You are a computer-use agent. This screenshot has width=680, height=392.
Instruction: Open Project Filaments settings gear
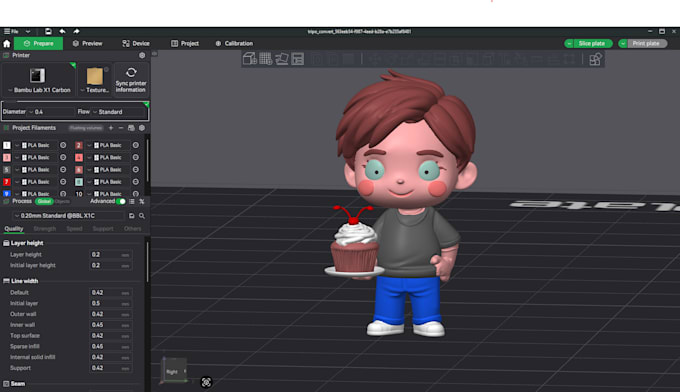(142, 128)
